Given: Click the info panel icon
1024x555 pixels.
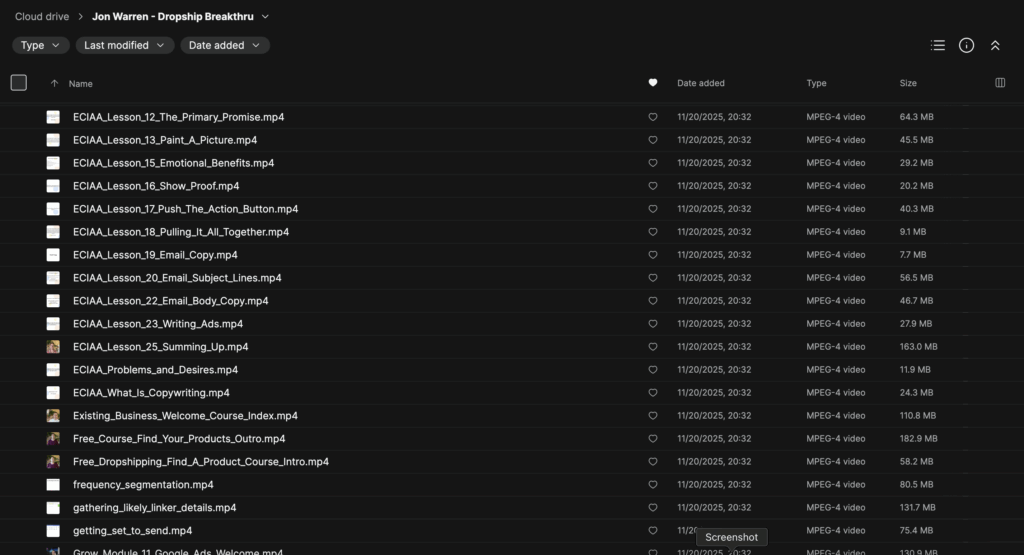Looking at the screenshot, I should 966,45.
